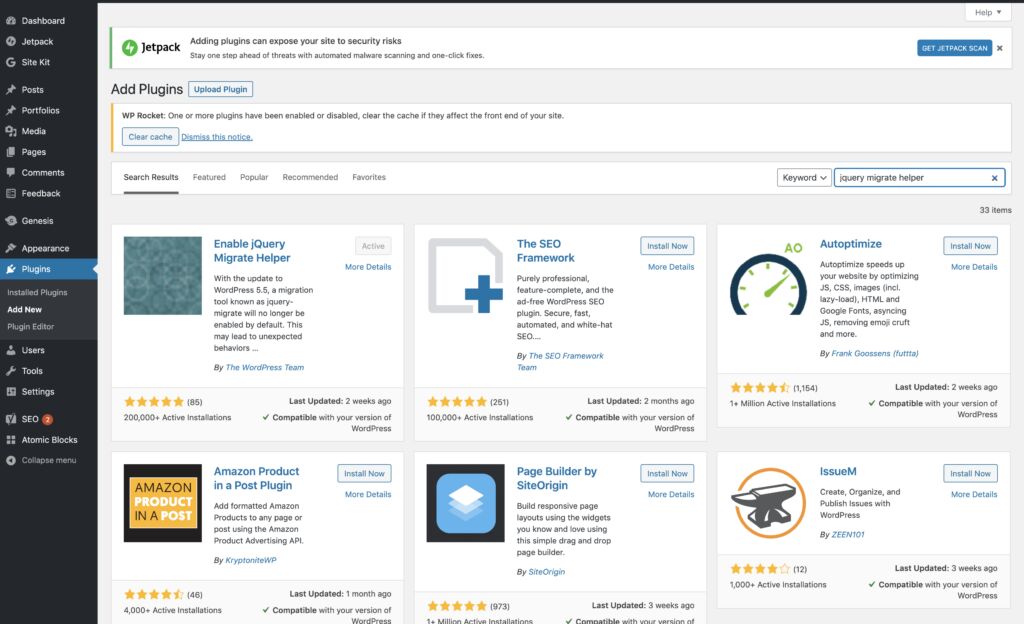Viewport: 1024px width, 624px height.
Task: Clear the plugin search field with X
Action: (994, 178)
